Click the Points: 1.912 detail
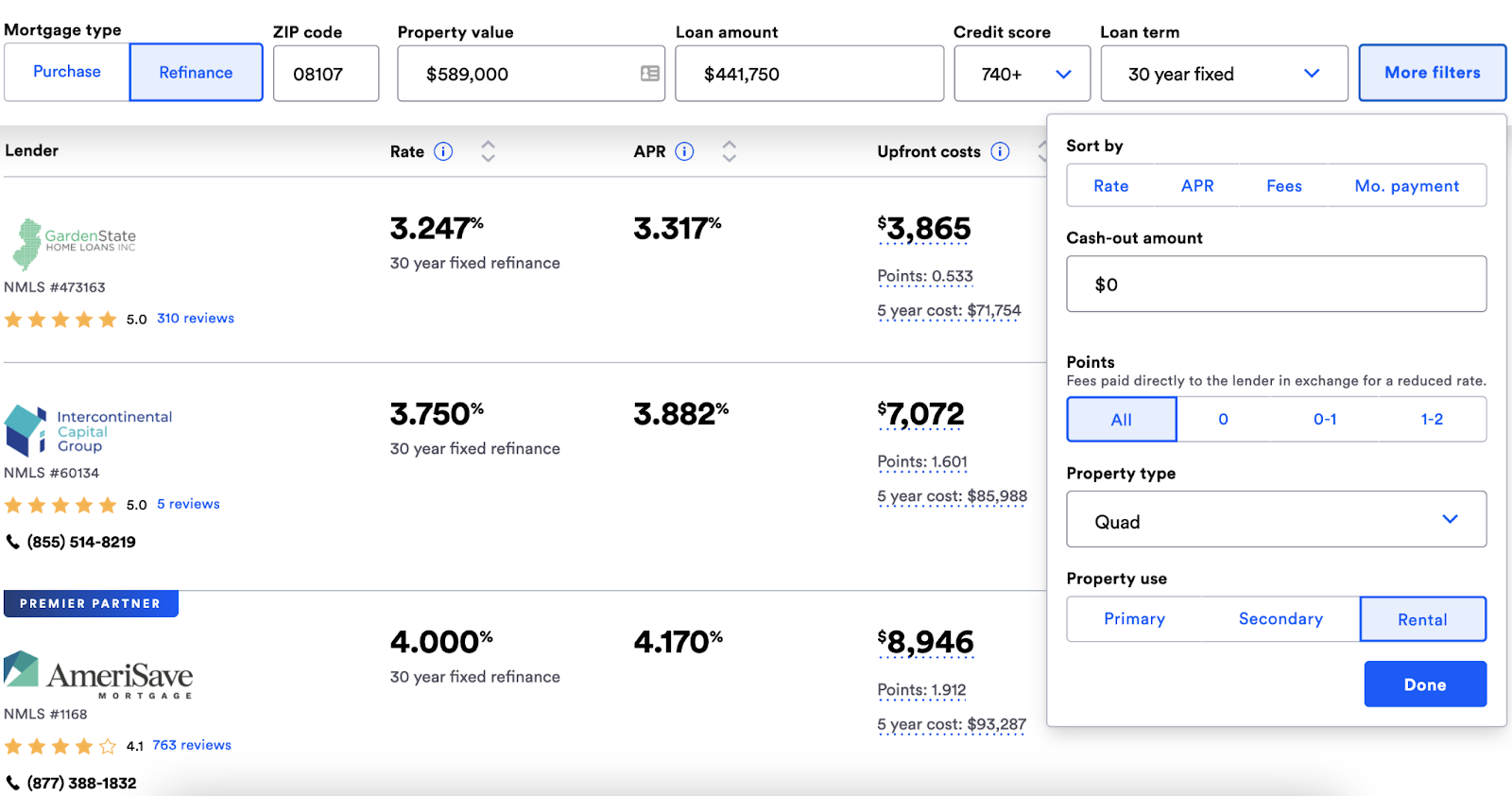 (x=921, y=690)
